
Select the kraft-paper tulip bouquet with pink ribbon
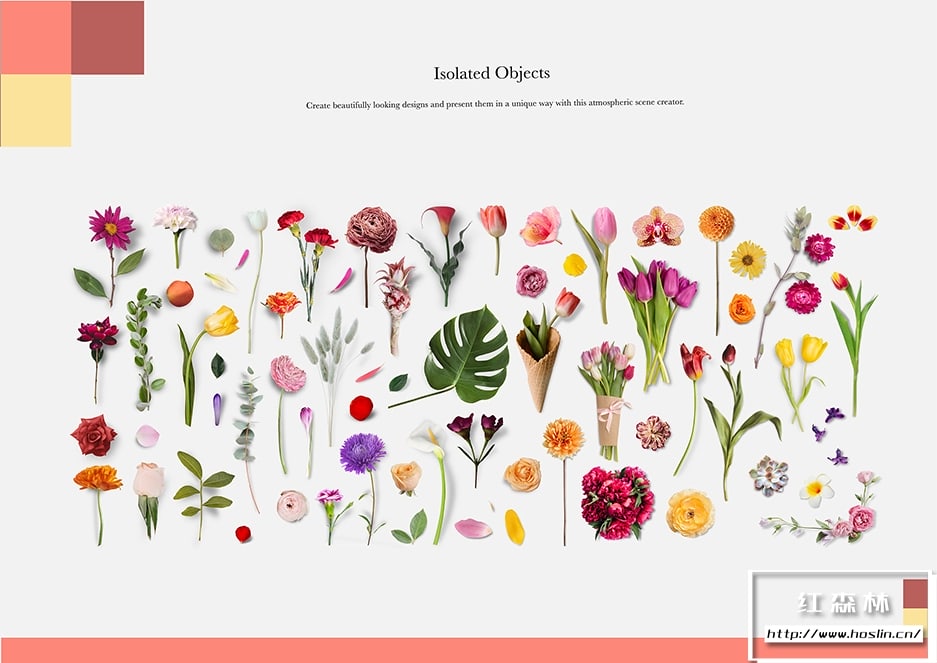tap(607, 399)
